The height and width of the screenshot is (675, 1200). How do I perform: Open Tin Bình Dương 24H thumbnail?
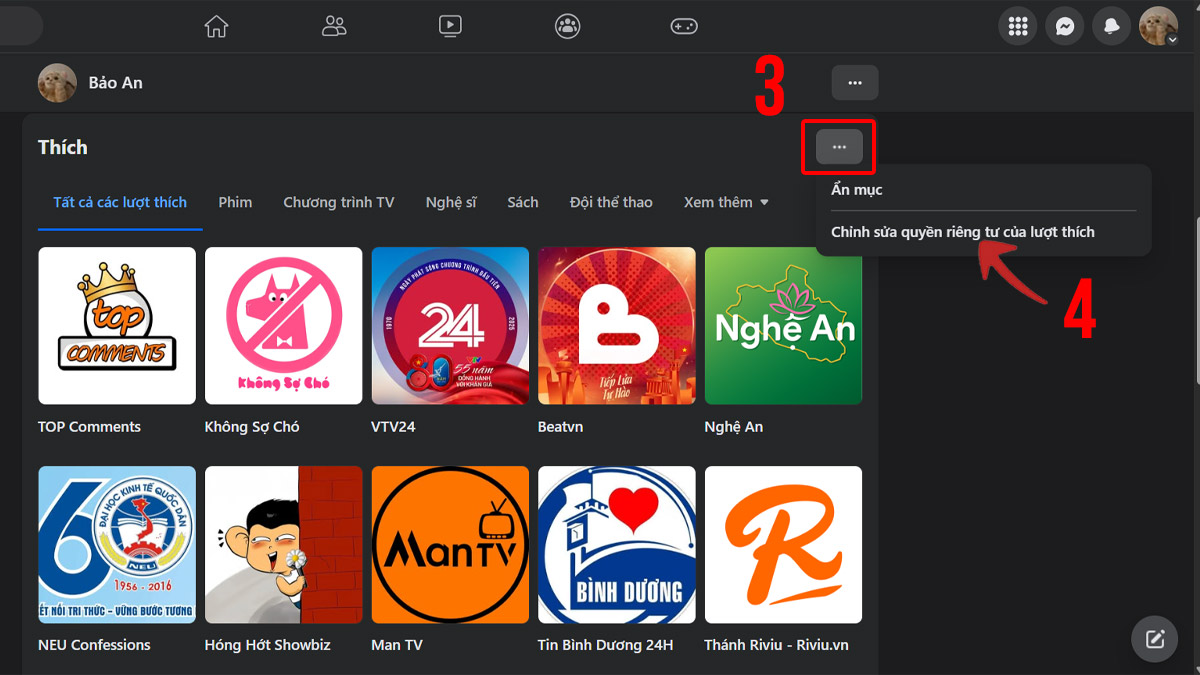click(x=617, y=545)
